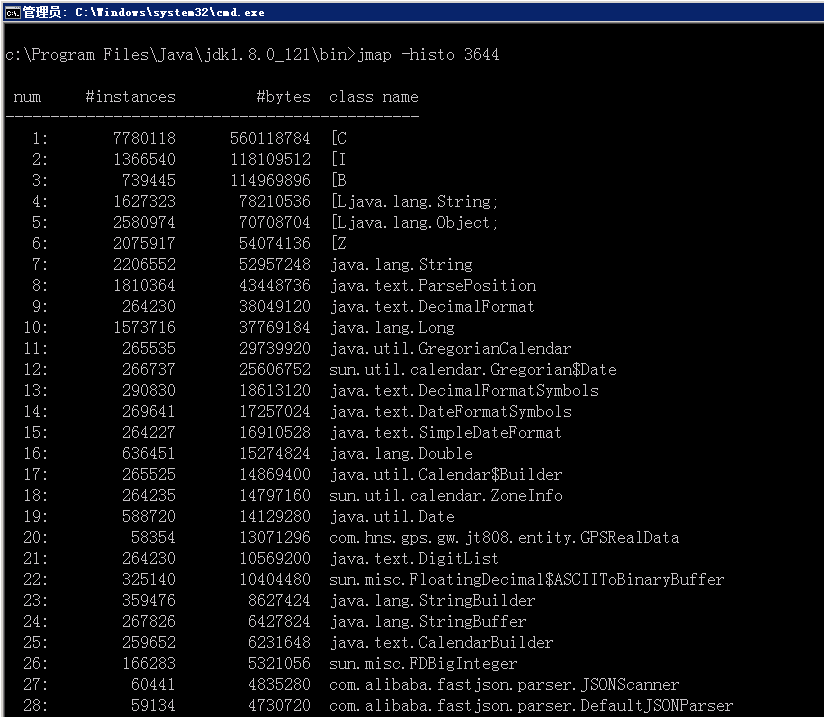Click 'java.lang.Long' class name
Image resolution: width=824 pixels, height=717 pixels.
click(392, 327)
